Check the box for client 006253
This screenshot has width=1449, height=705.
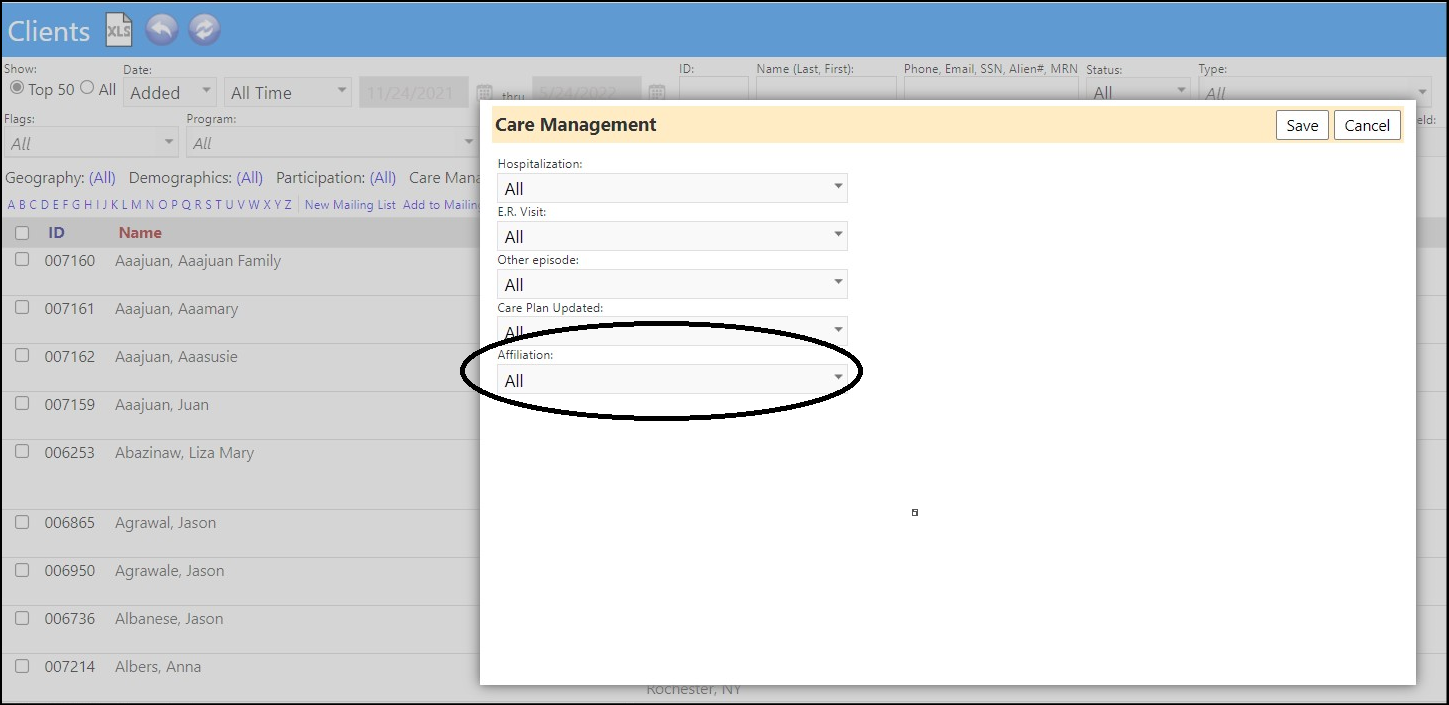22,452
